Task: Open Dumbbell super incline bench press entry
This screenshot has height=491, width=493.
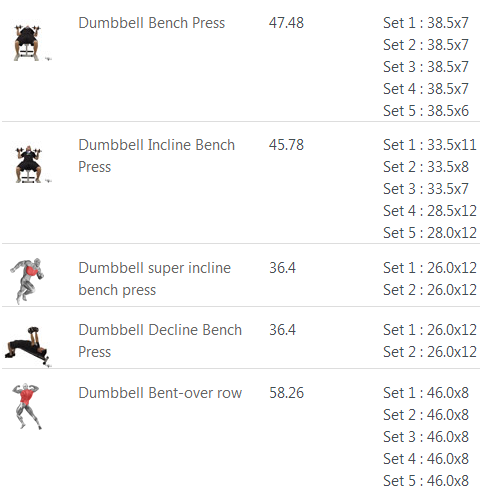Action: 154,279
